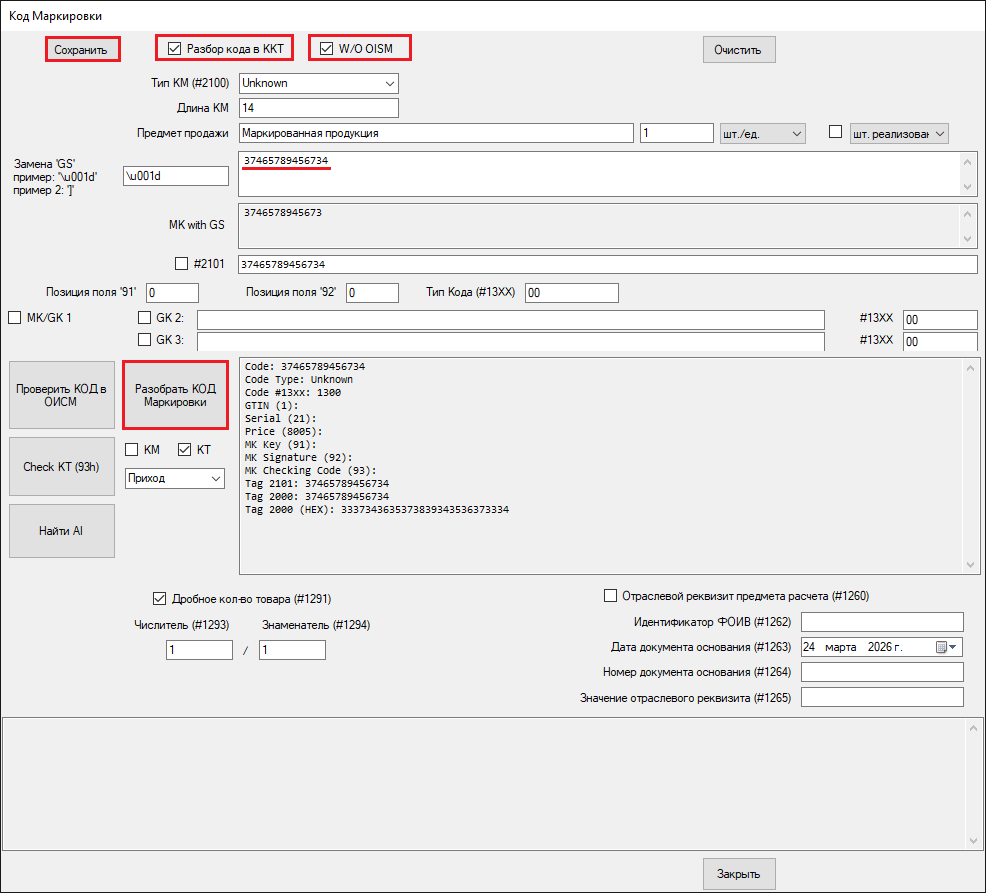
Task: Click the Найти AI button
Action: (x=61, y=531)
